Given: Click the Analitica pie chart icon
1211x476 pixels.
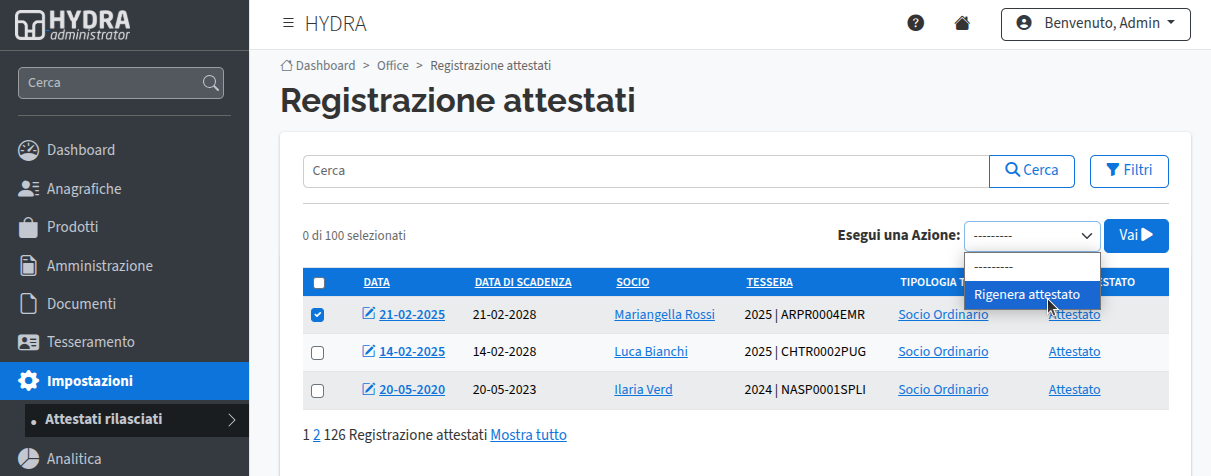Looking at the screenshot, I should pyautogui.click(x=28, y=459).
